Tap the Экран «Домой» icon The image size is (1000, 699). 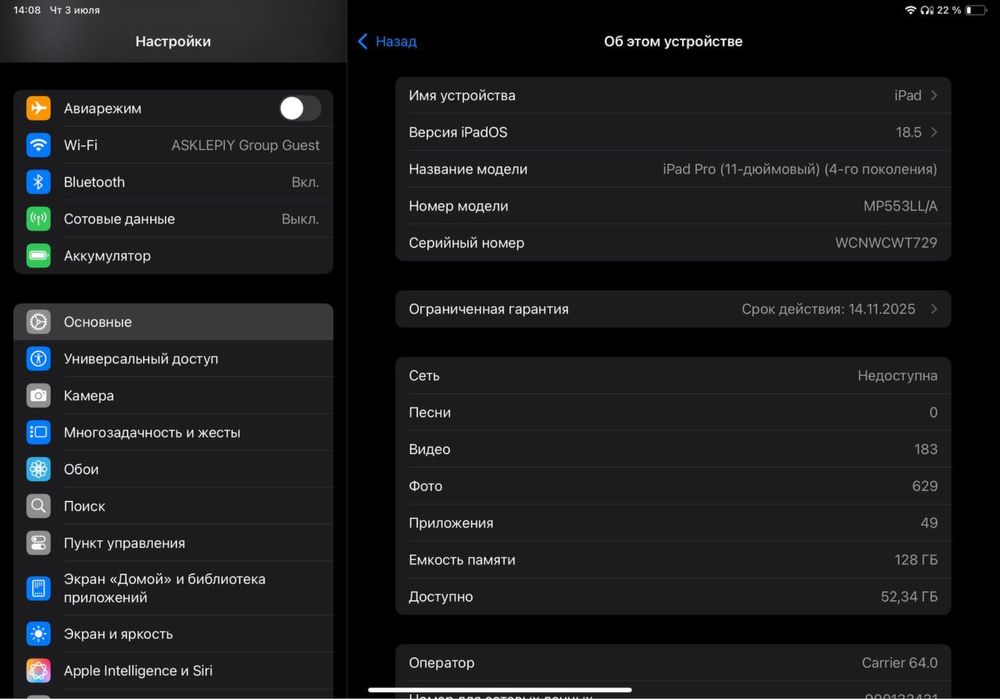pos(38,588)
